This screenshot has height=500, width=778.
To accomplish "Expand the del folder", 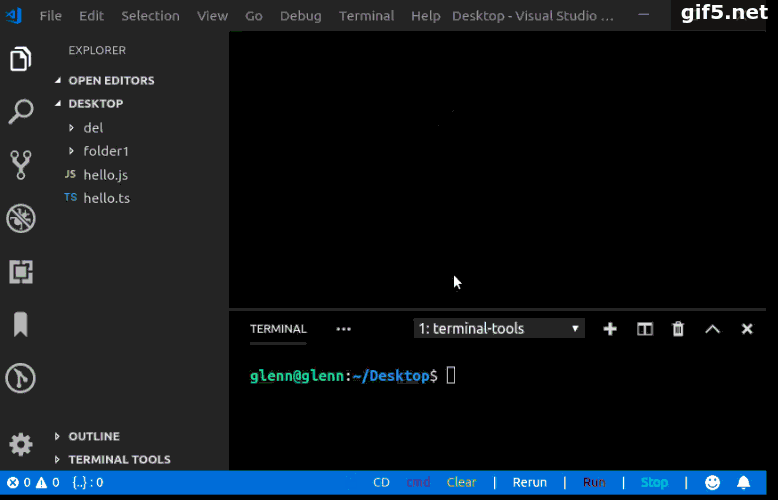I will [x=93, y=127].
